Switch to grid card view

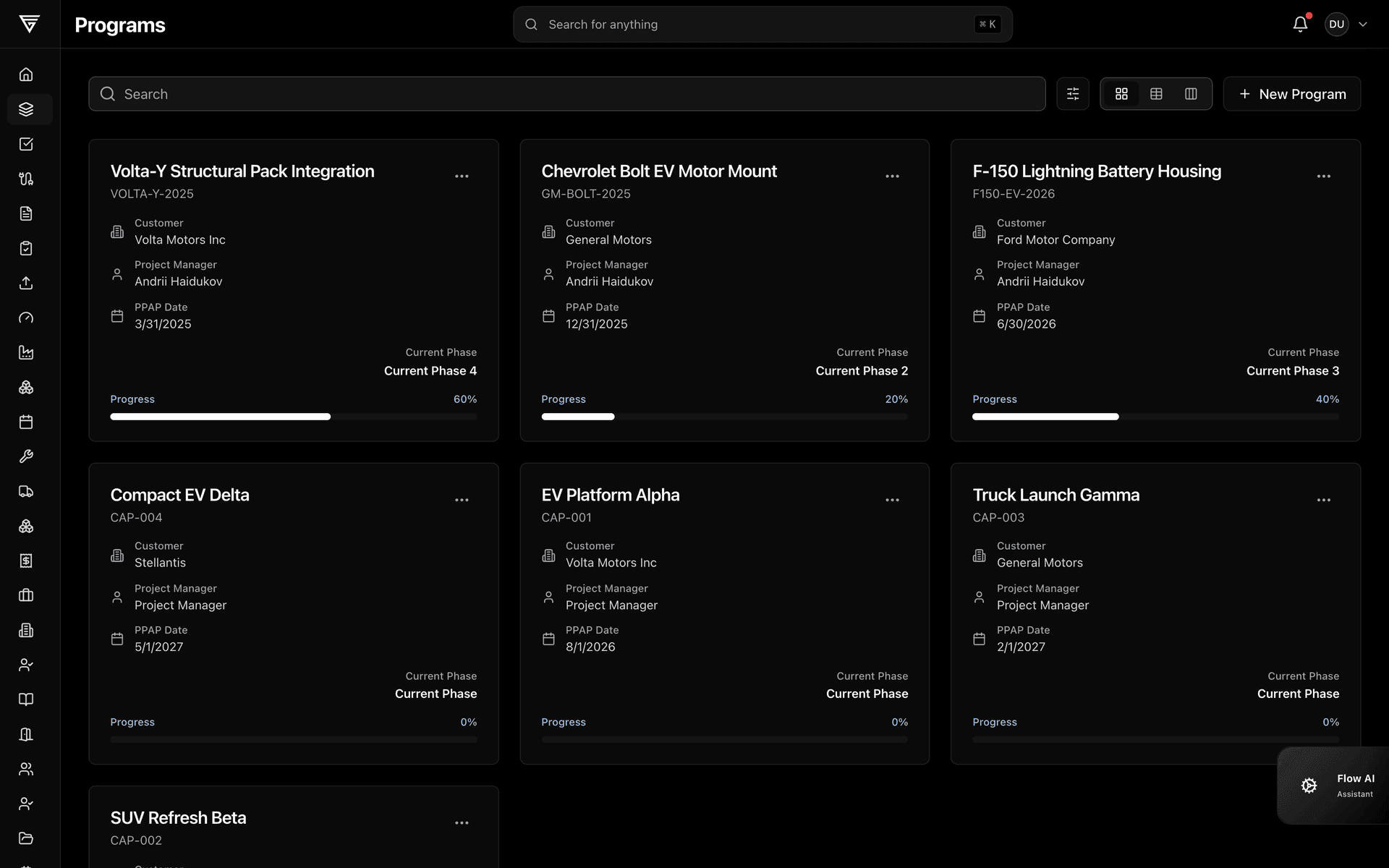[1121, 94]
